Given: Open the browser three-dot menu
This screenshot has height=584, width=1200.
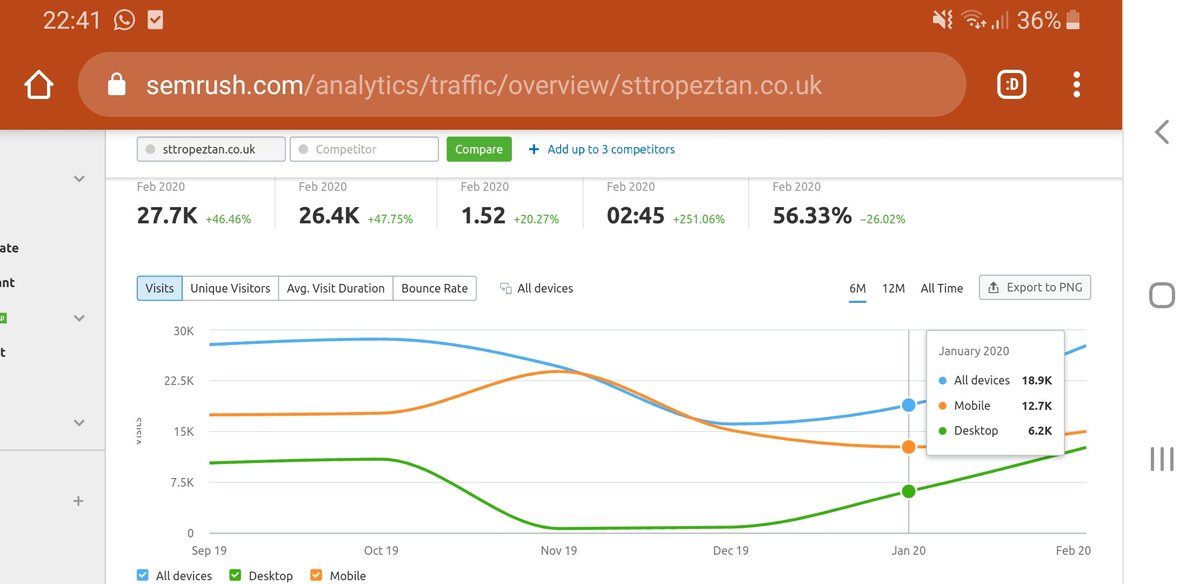Looking at the screenshot, I should 1076,85.
